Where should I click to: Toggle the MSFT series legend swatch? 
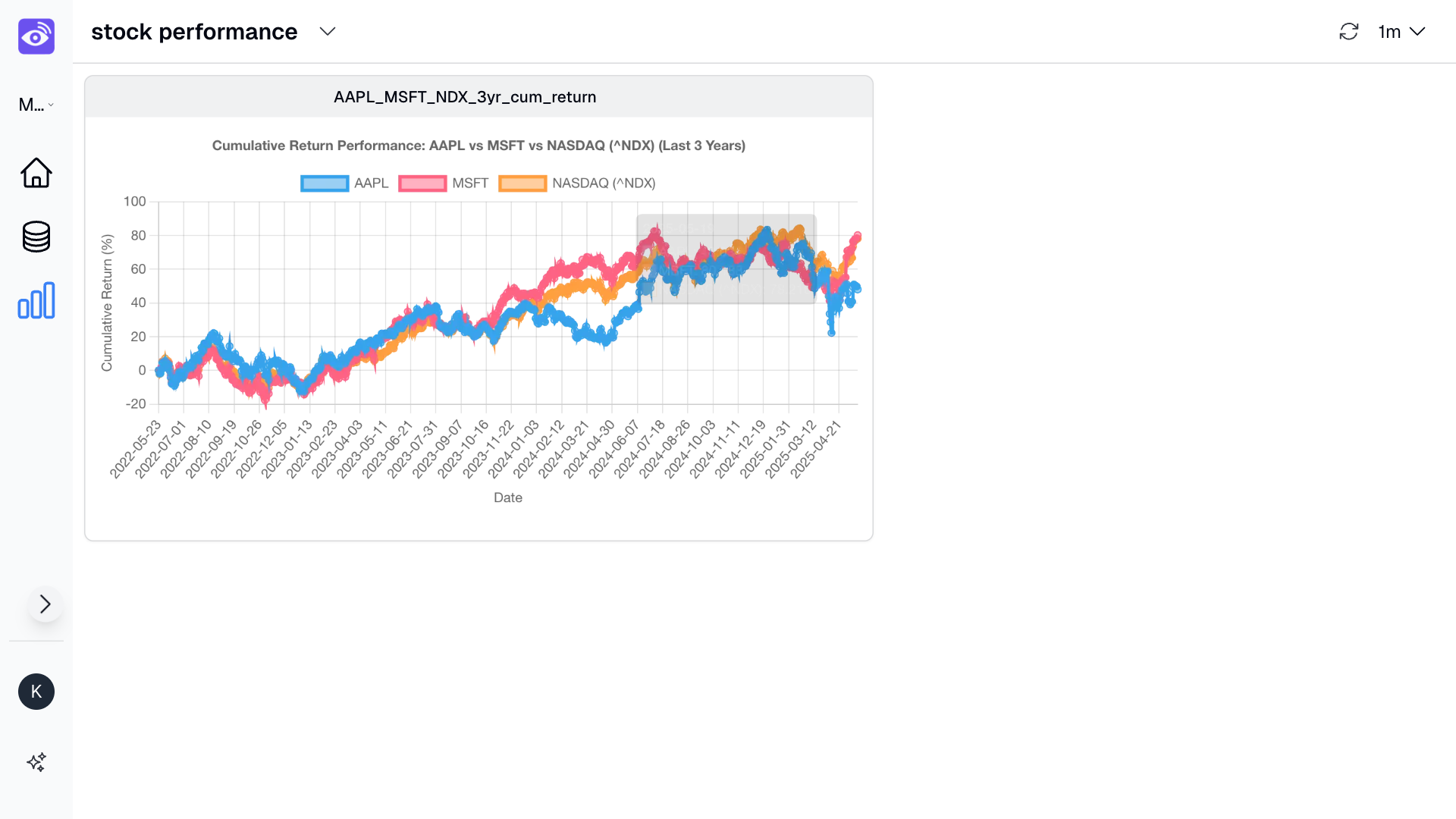point(422,184)
